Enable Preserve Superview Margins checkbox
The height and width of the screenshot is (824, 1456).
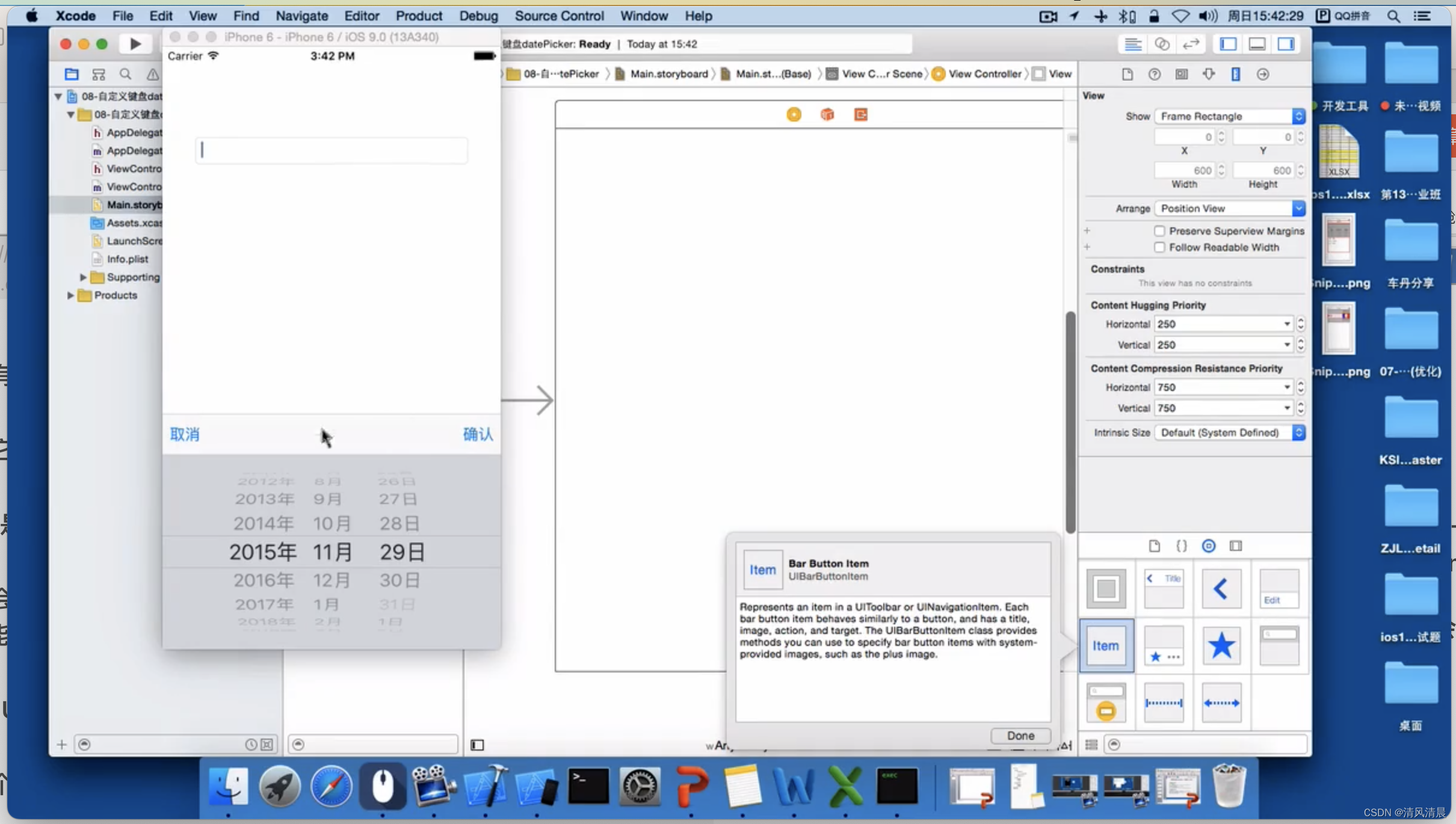[1159, 231]
